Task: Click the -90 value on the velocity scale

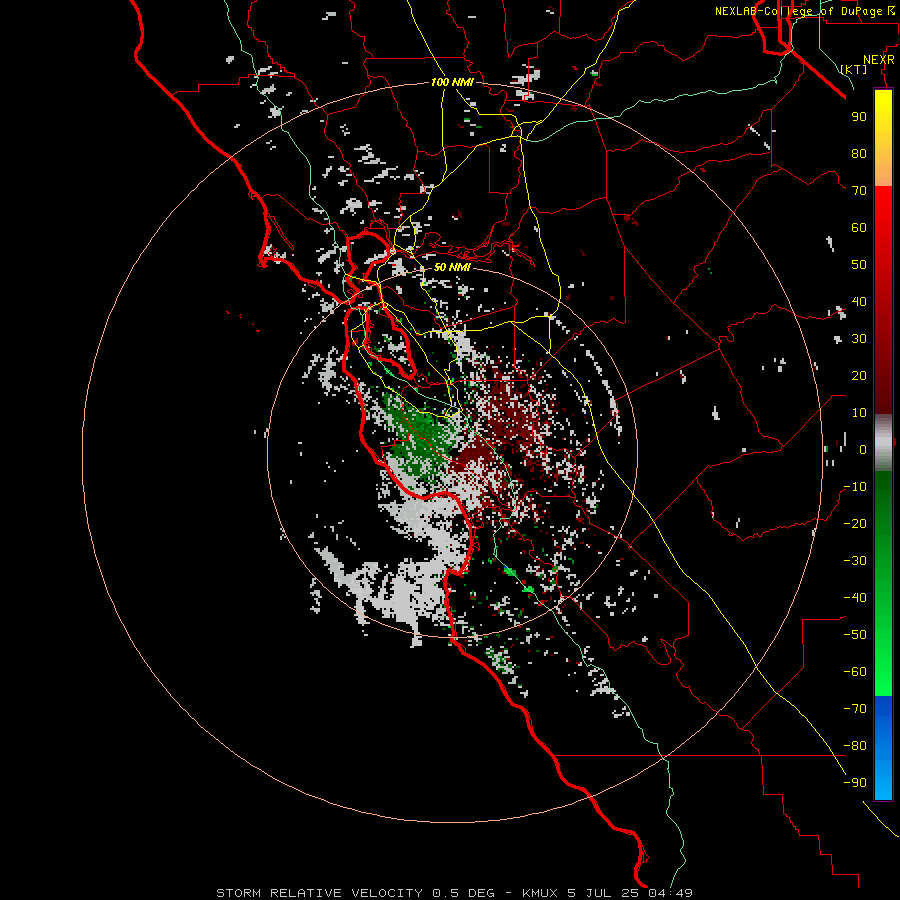Action: coord(855,783)
